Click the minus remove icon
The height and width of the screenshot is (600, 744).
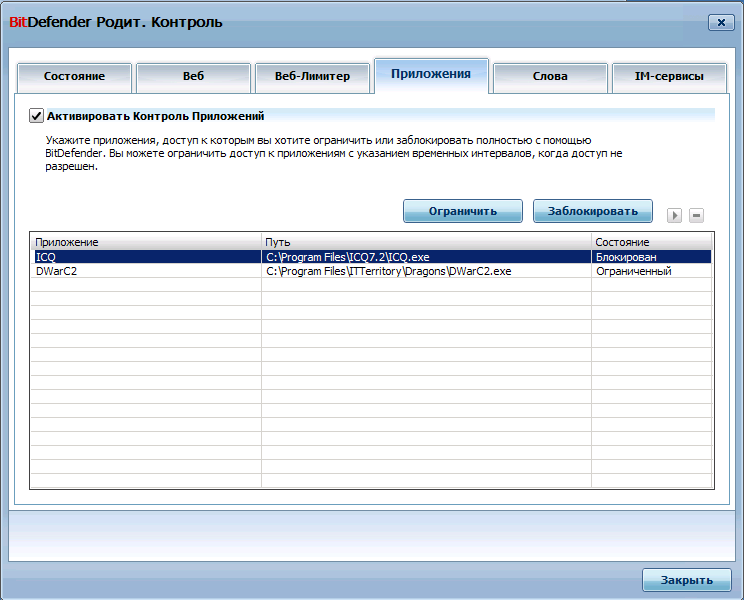coord(696,215)
